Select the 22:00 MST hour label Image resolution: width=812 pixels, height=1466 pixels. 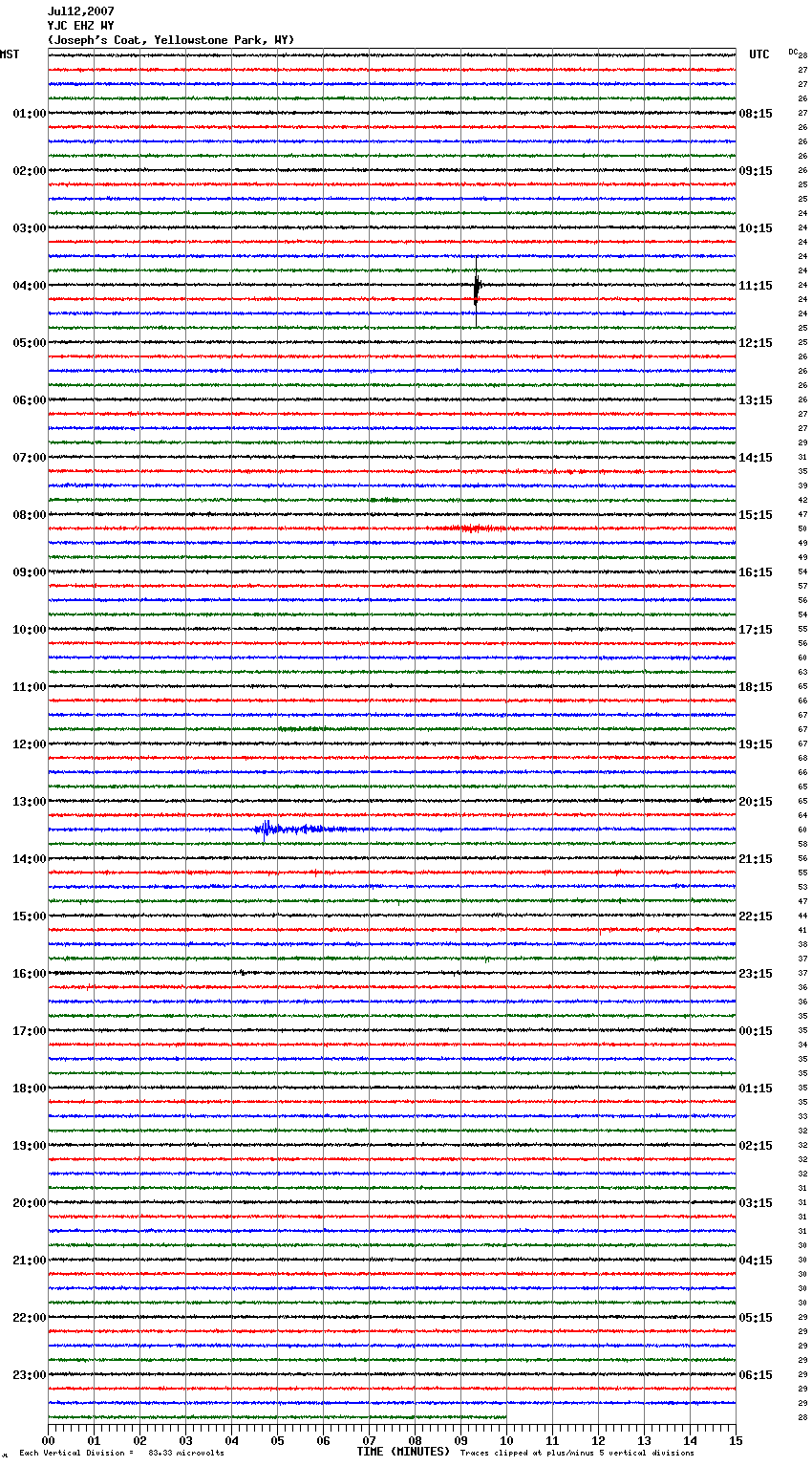pos(29,1318)
